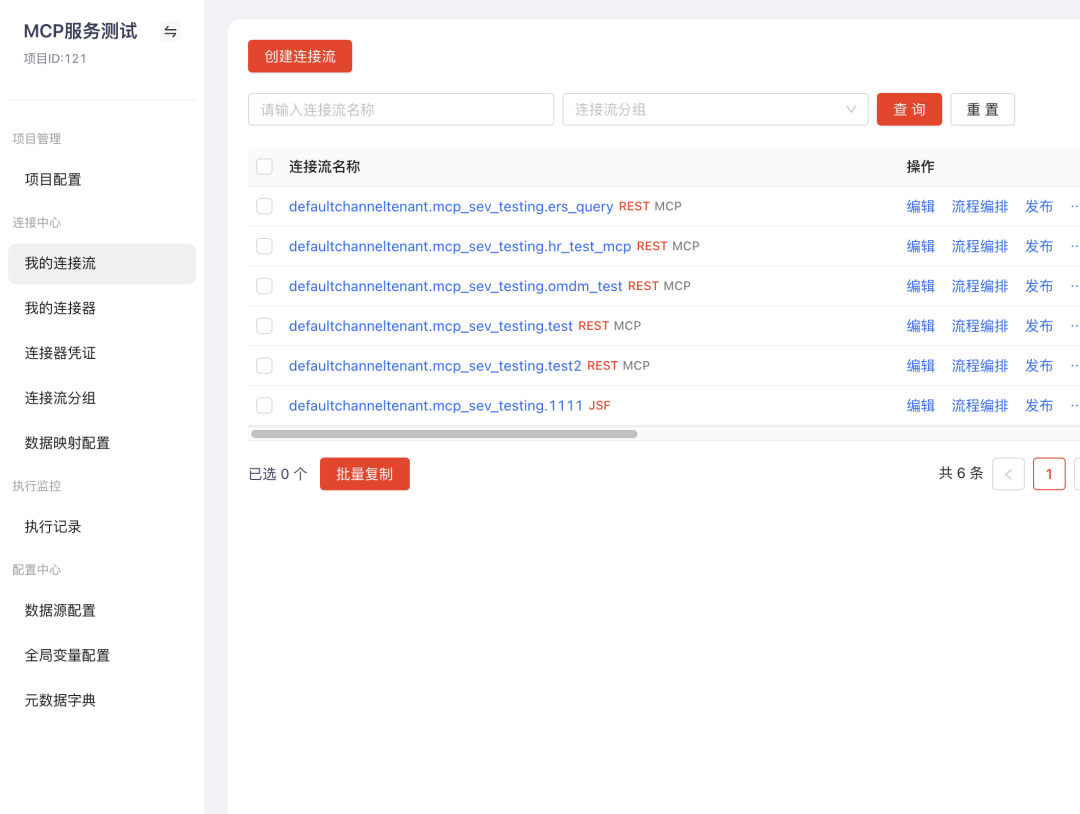1080x814 pixels.
Task: Open 我的连接器 in the sidebar
Action: click(60, 308)
